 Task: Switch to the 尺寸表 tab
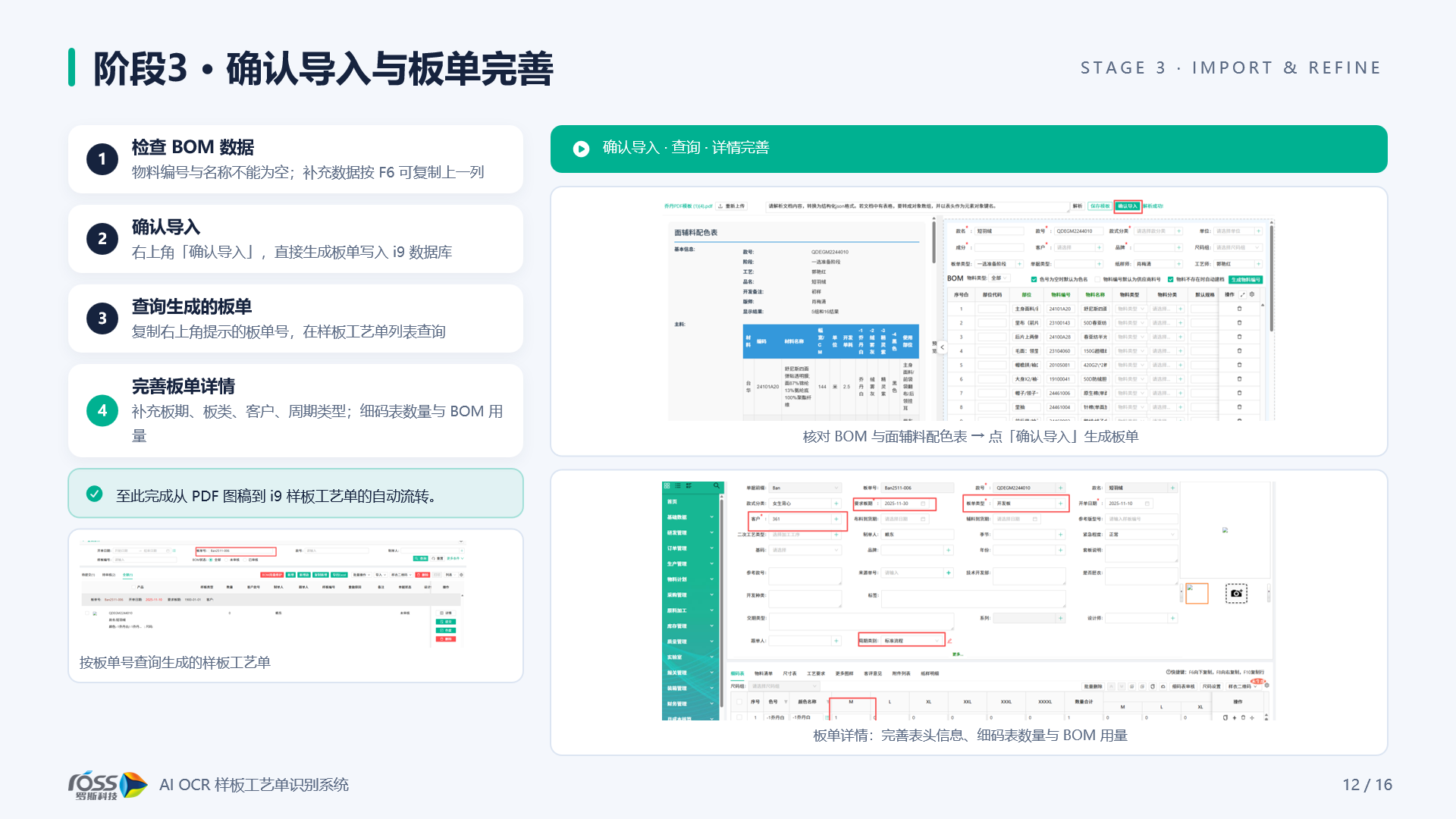[x=789, y=673]
